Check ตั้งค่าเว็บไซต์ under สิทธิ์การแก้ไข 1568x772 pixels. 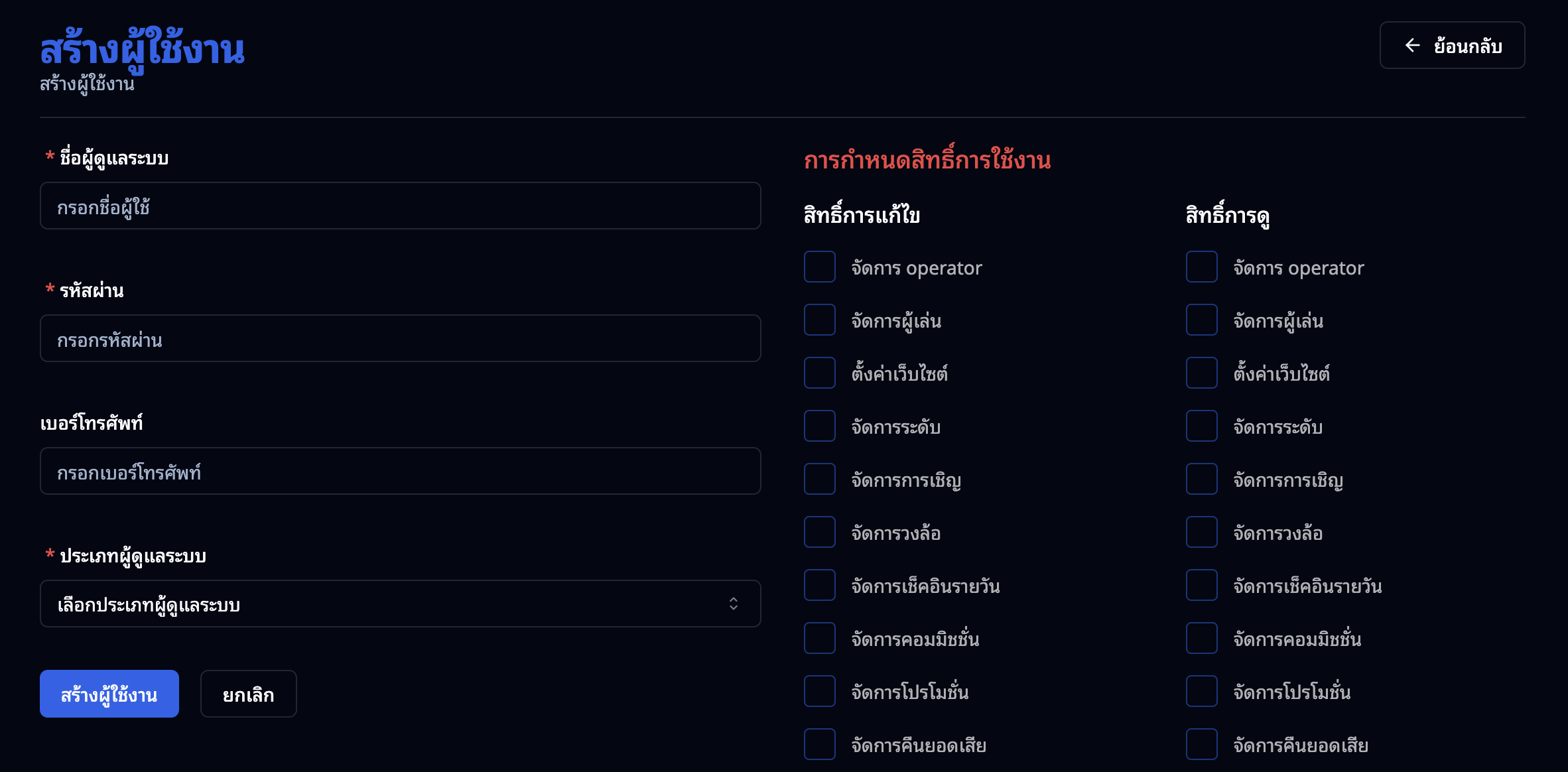pos(819,373)
